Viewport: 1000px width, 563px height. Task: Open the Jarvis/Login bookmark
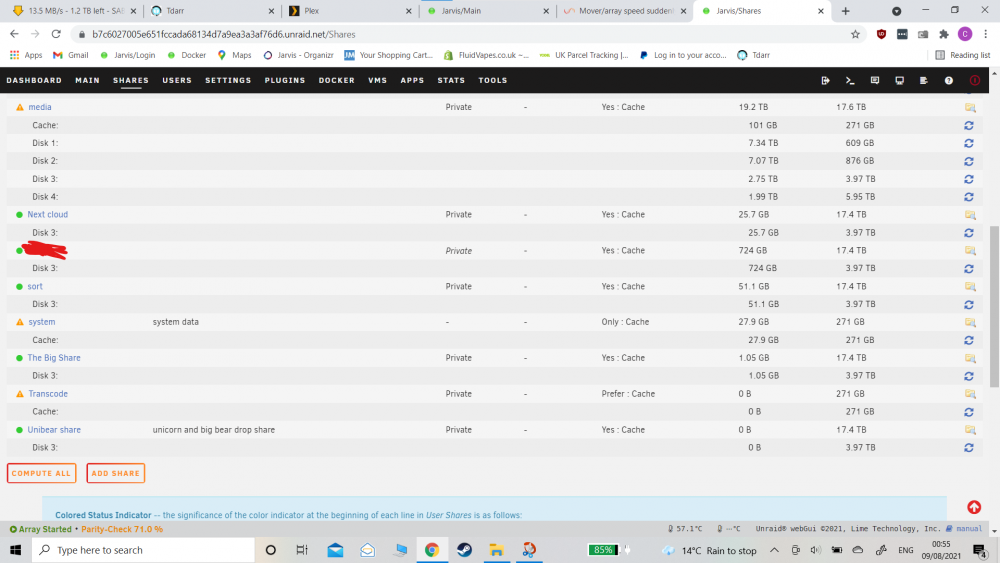pos(128,55)
